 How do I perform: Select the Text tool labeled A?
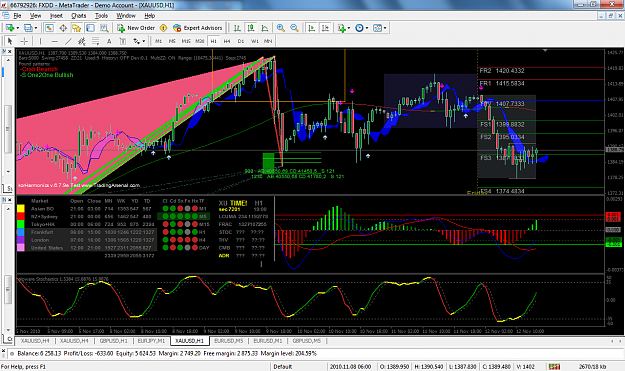109,41
